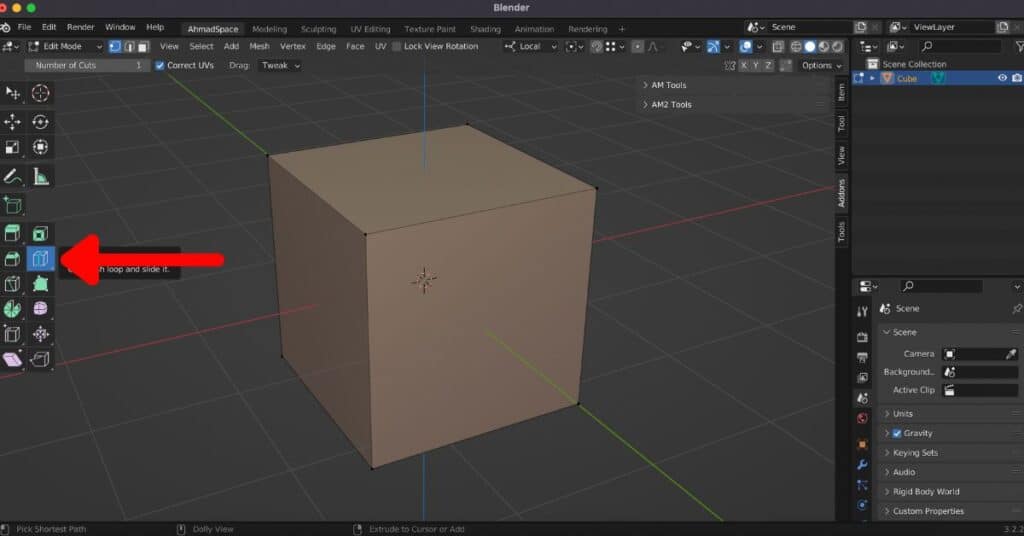Choose the Annotate pencil tool
Screen dimensions: 1024x536
(13, 176)
